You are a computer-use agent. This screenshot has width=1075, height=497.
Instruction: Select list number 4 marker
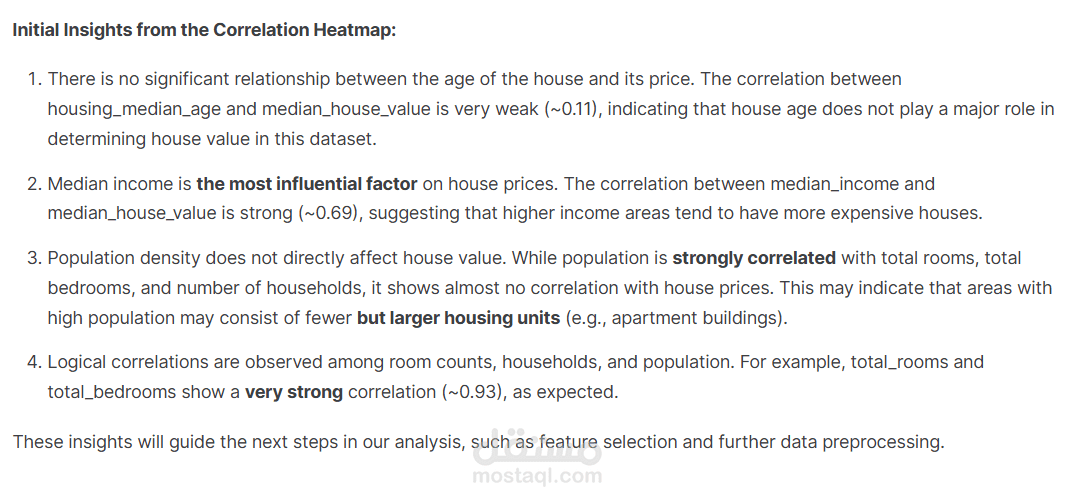(x=33, y=362)
